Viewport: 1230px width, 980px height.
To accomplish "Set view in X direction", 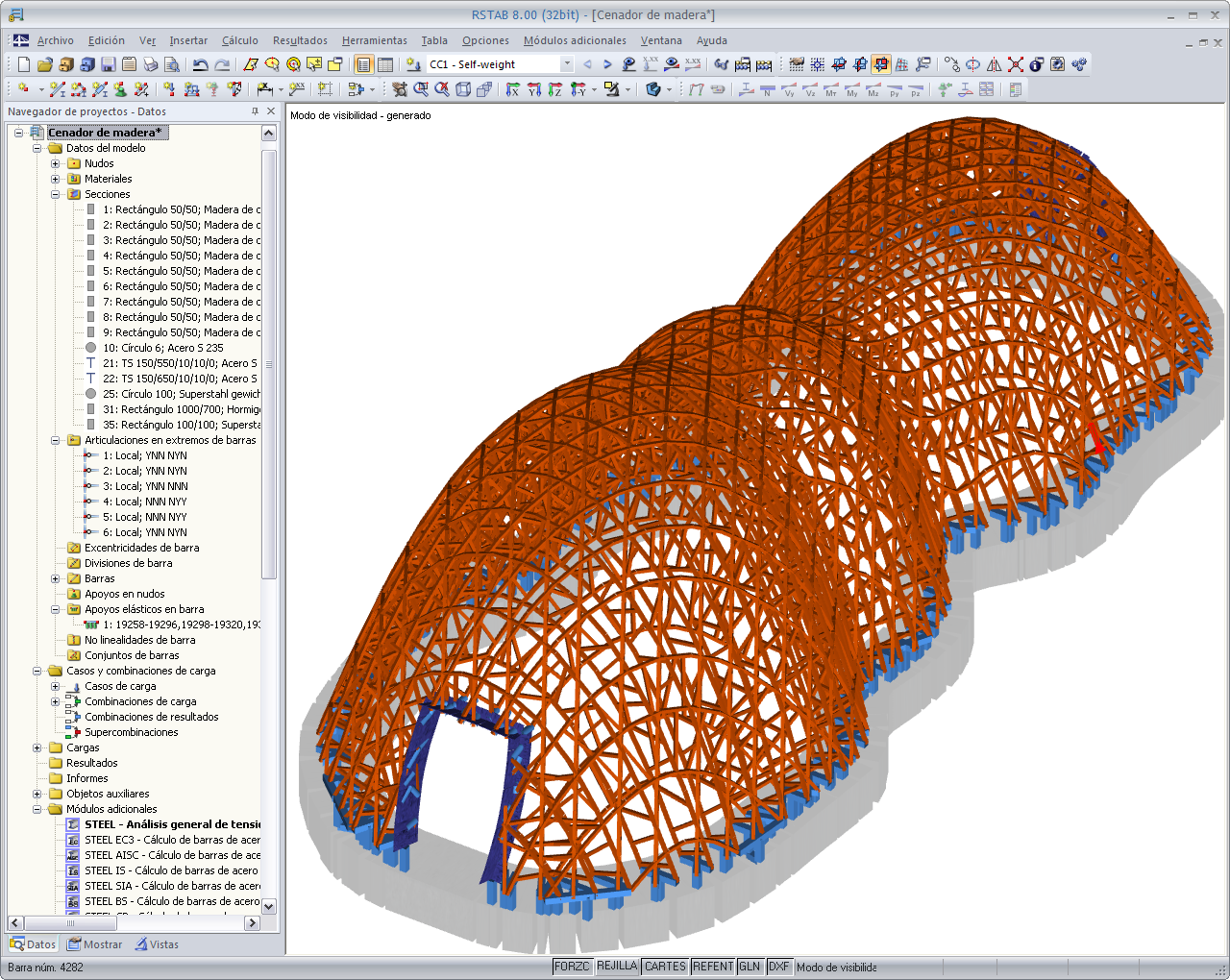I will pos(513,89).
